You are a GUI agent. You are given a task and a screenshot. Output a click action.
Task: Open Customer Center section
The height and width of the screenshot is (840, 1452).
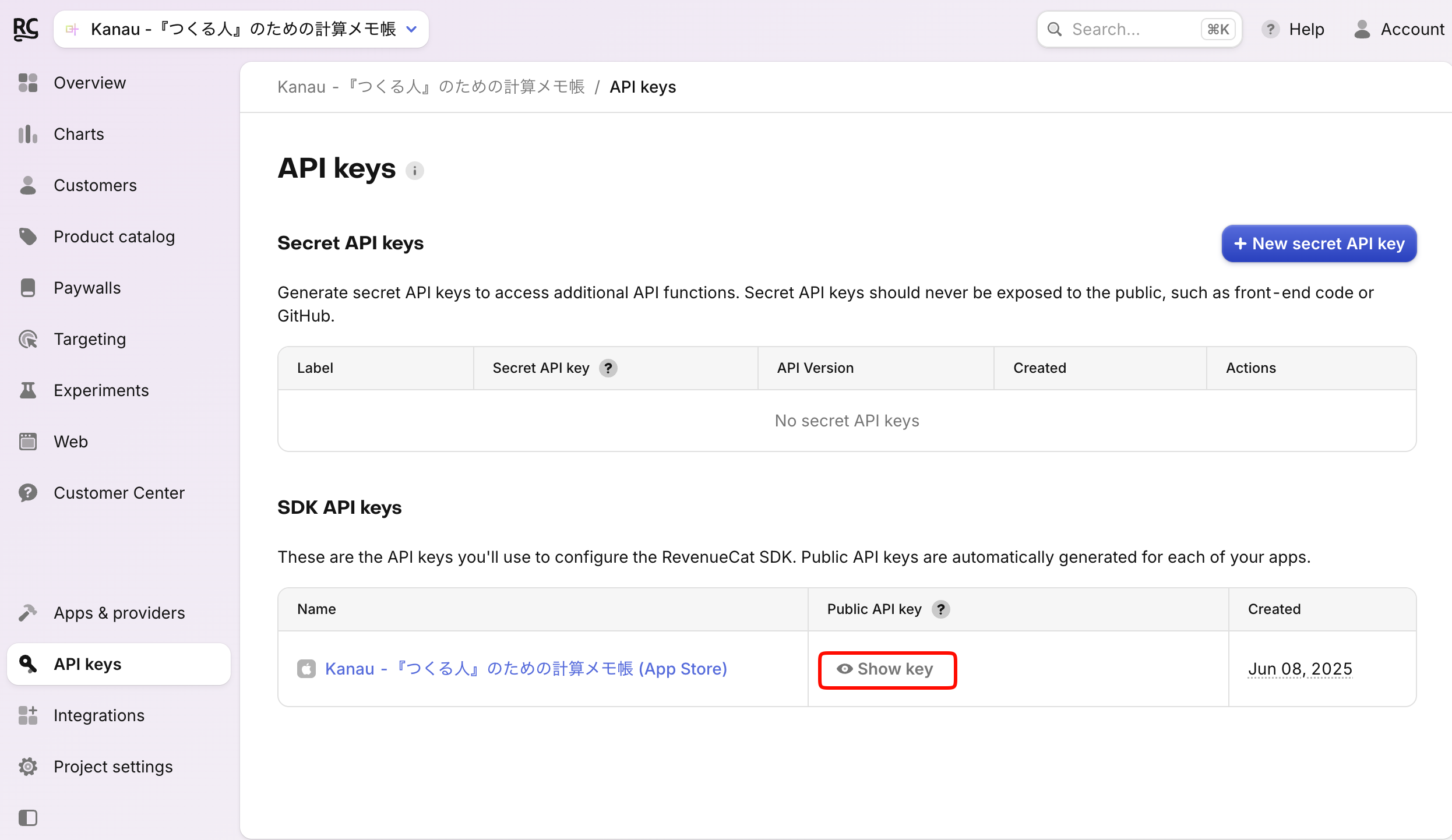(119, 493)
